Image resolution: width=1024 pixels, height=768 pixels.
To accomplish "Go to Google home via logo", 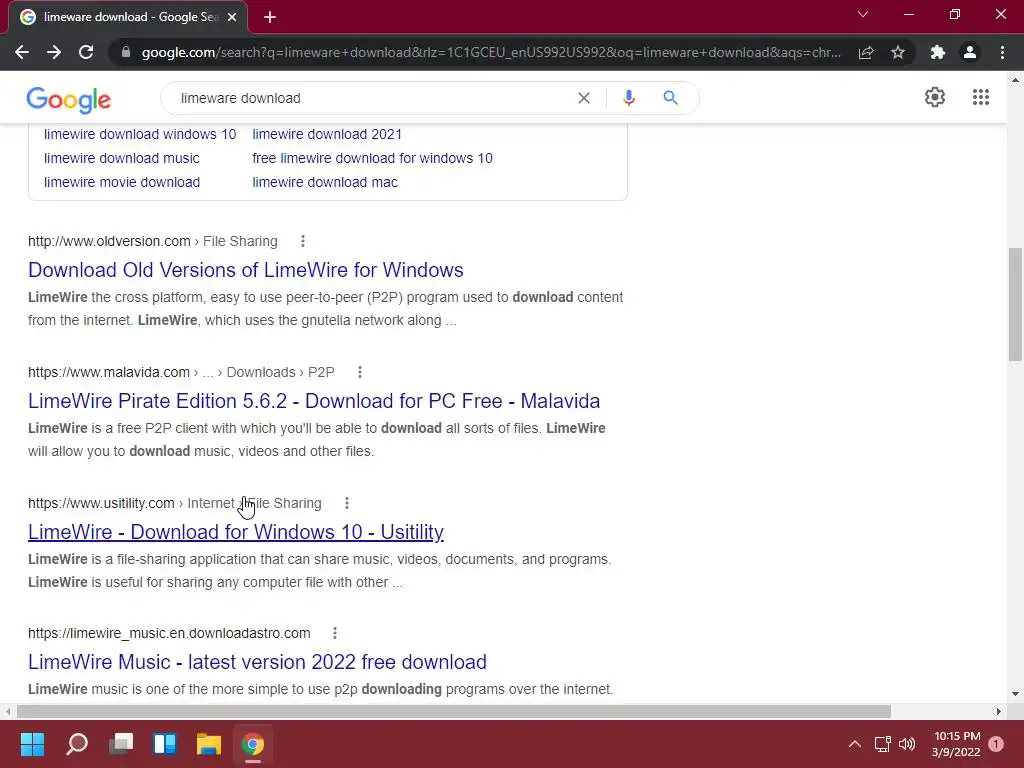I will click(x=69, y=99).
